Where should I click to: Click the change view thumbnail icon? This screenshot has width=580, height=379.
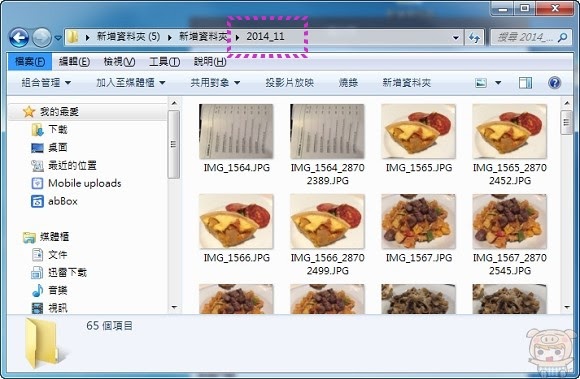[x=480, y=83]
